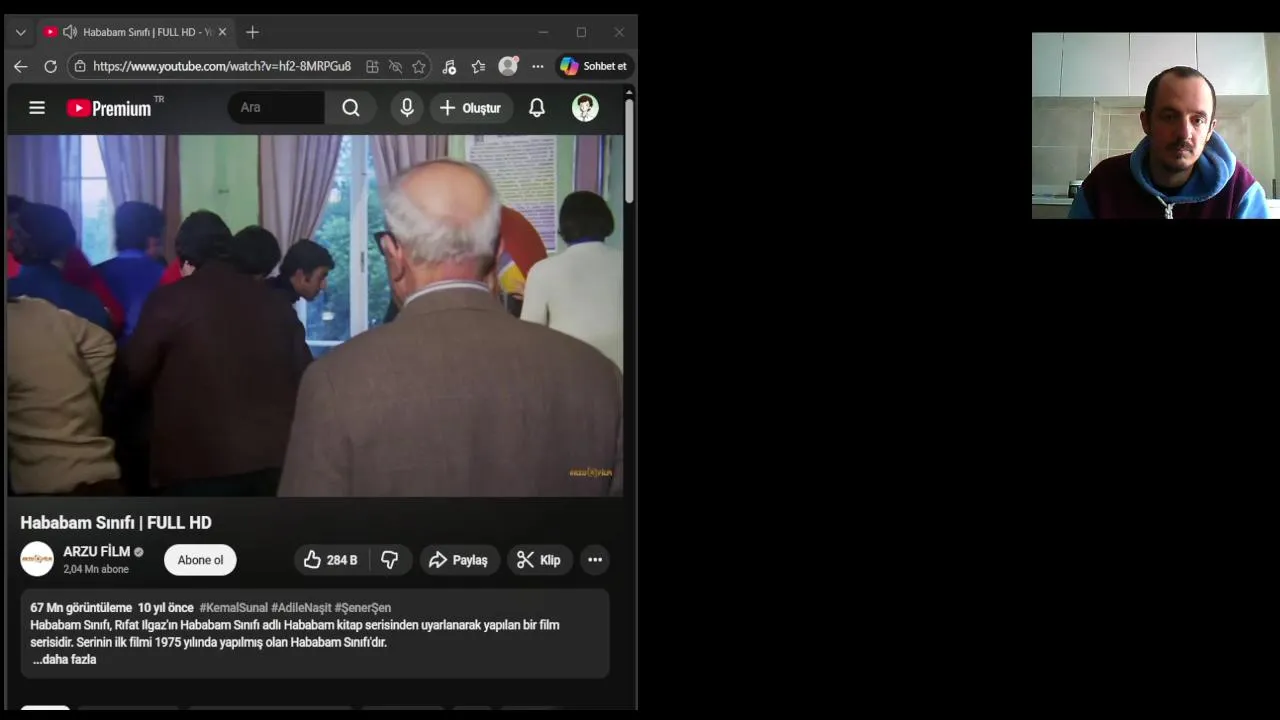Click the 2,04 Mn abone subscriber count
The height and width of the screenshot is (720, 1280).
click(x=96, y=569)
